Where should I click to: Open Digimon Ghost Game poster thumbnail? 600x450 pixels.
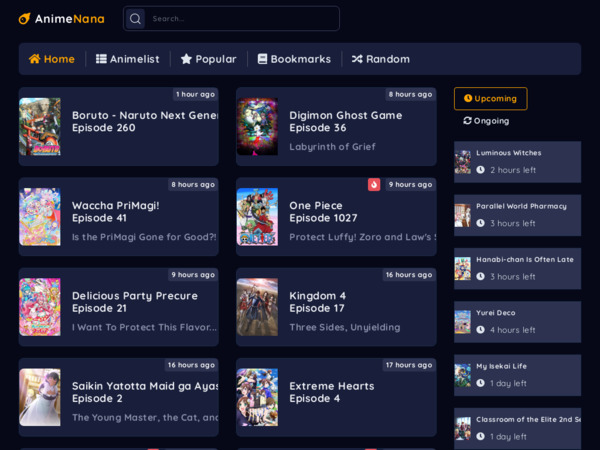coord(257,127)
